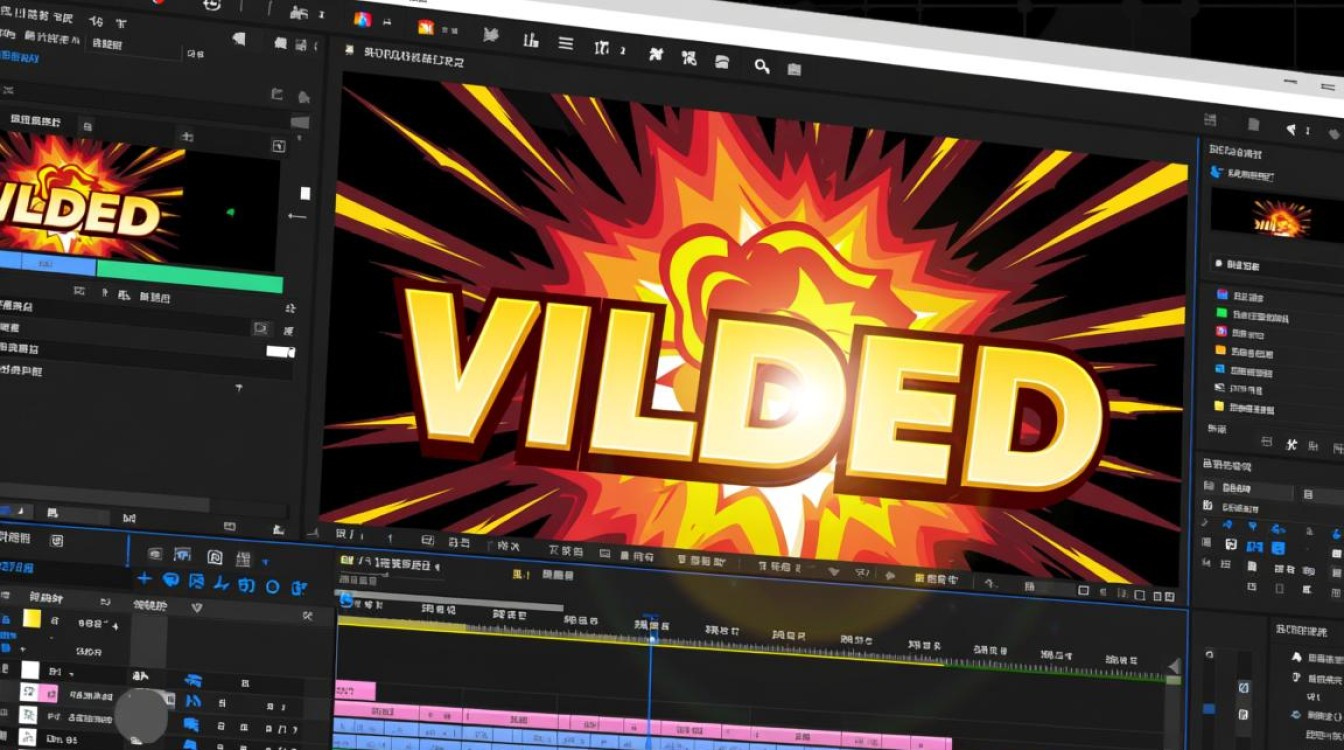The width and height of the screenshot is (1344, 750).
Task: Toggle the white square checkbox in track list
Action: pos(30,669)
